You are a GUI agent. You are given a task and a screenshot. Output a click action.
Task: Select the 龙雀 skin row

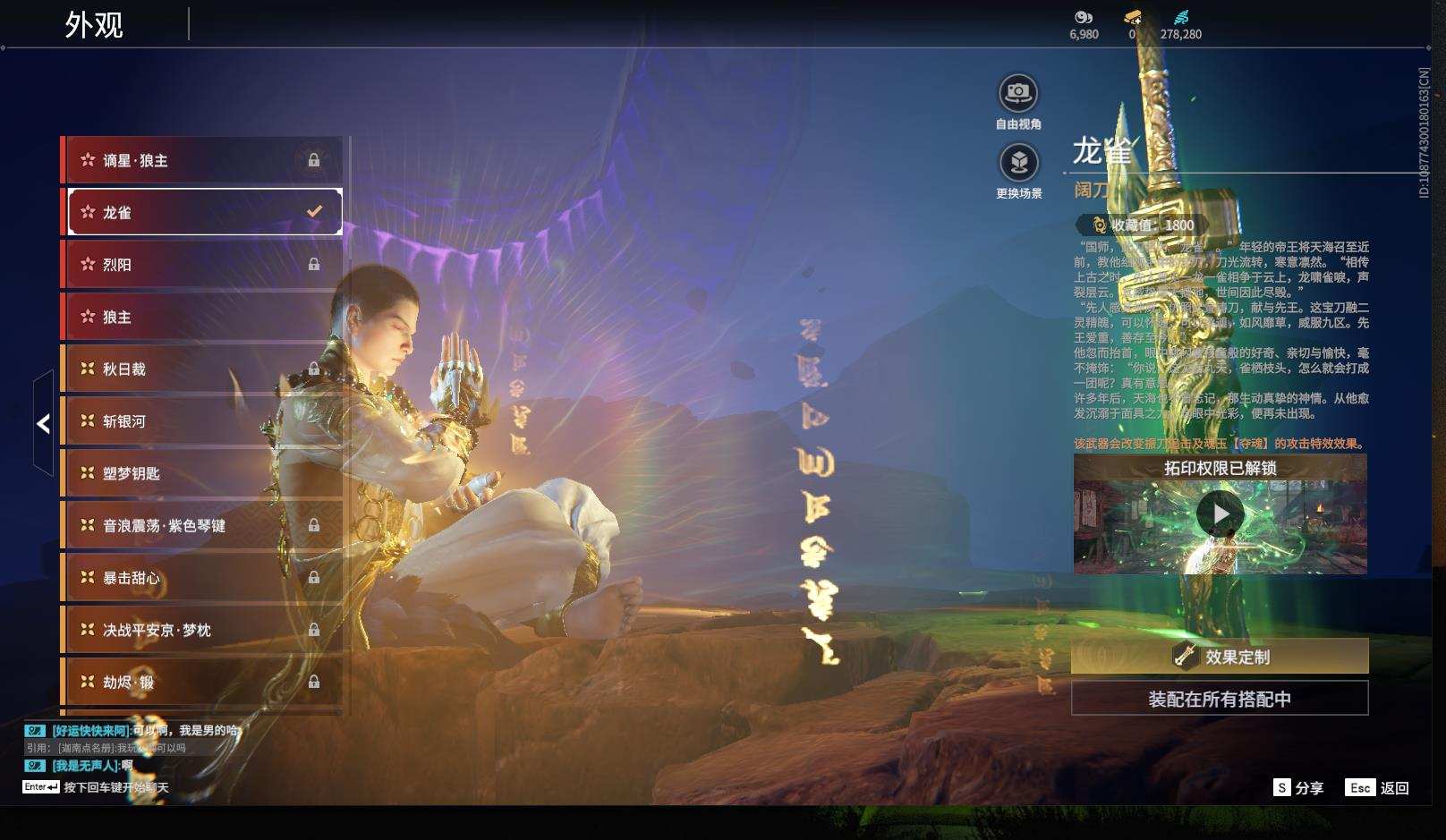coord(205,212)
